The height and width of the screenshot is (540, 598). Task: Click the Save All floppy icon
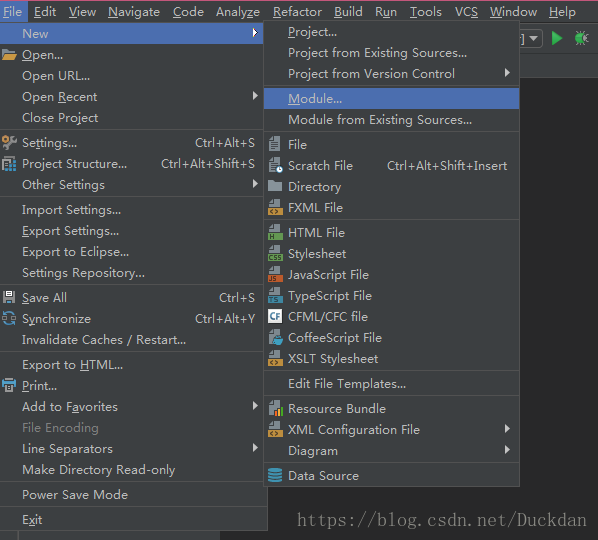(x=9, y=297)
